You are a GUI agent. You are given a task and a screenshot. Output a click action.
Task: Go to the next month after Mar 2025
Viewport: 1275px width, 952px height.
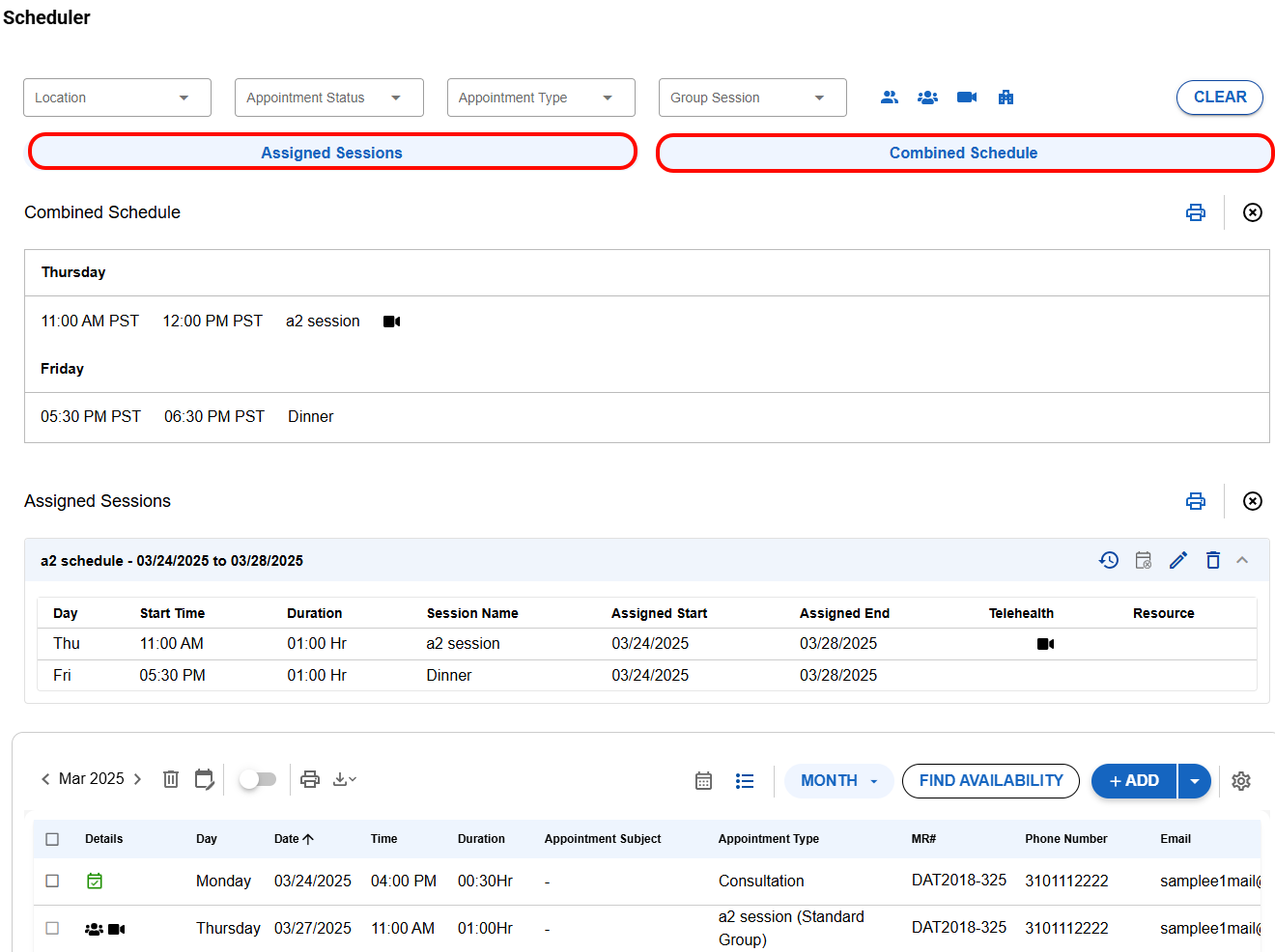[137, 779]
